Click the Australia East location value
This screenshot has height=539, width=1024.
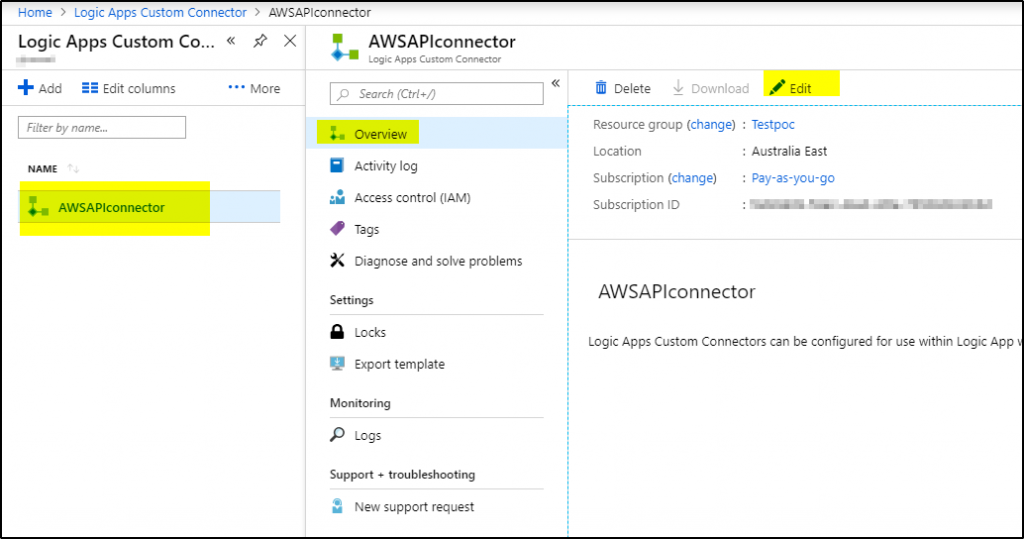(789, 151)
